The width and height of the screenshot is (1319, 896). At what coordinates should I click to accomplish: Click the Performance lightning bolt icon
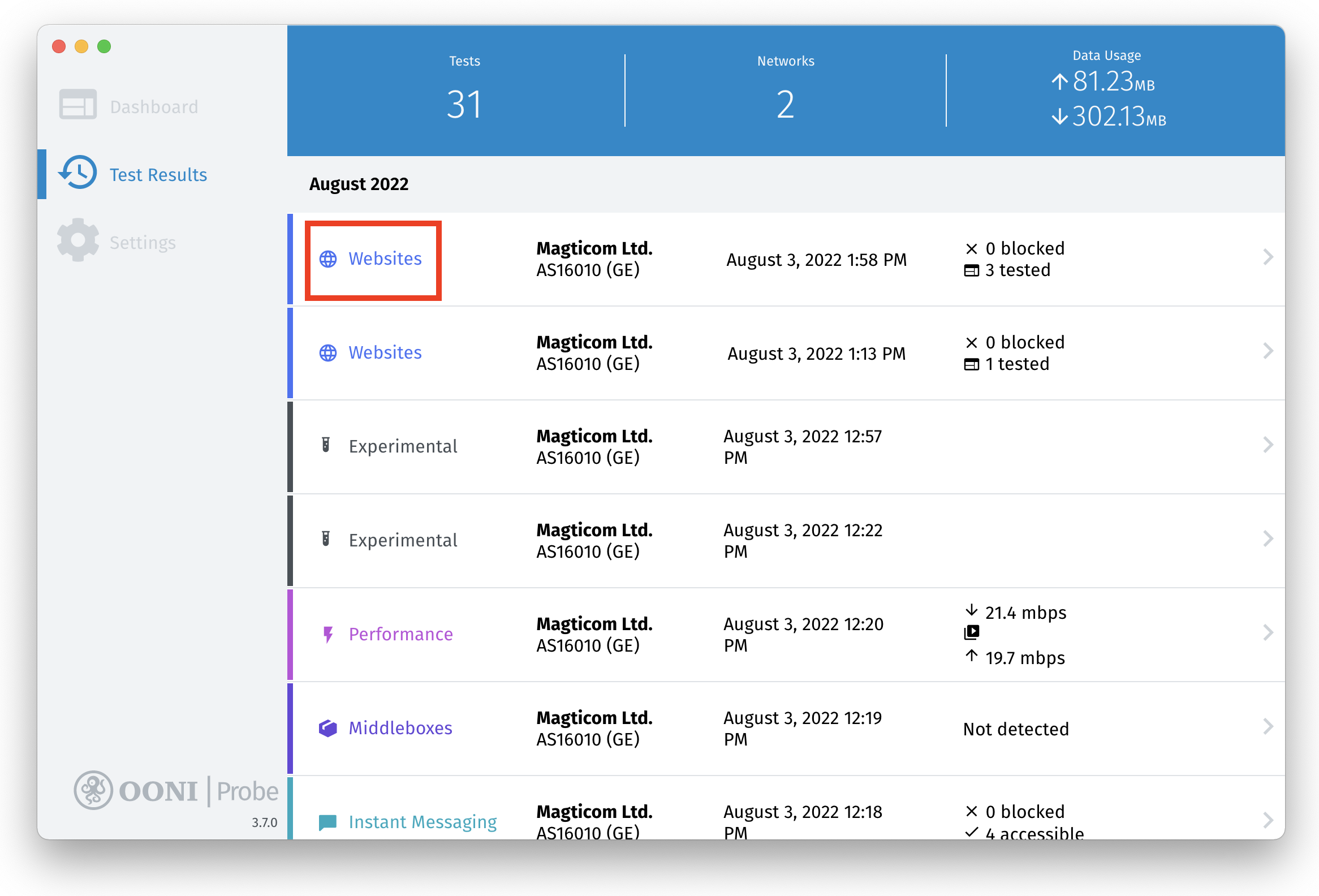(327, 634)
